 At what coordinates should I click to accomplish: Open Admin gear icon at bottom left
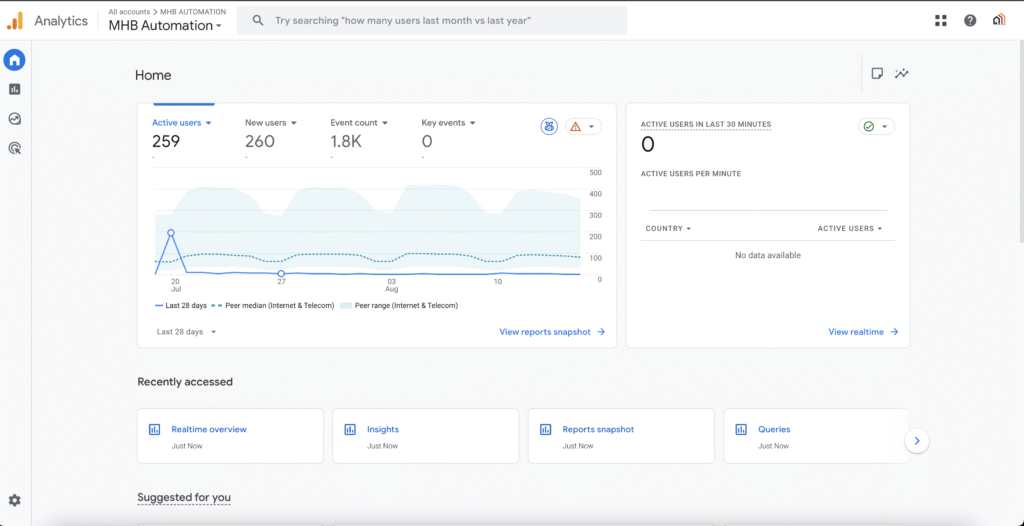[14, 501]
